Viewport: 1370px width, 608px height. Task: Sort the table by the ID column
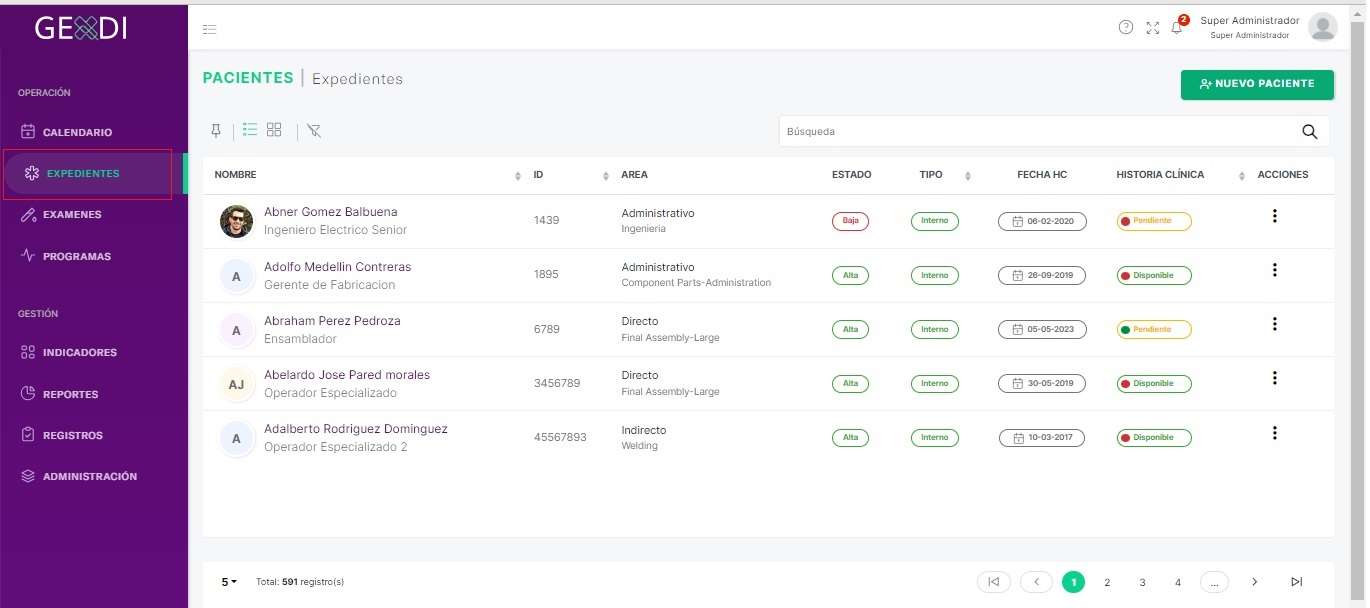click(571, 175)
